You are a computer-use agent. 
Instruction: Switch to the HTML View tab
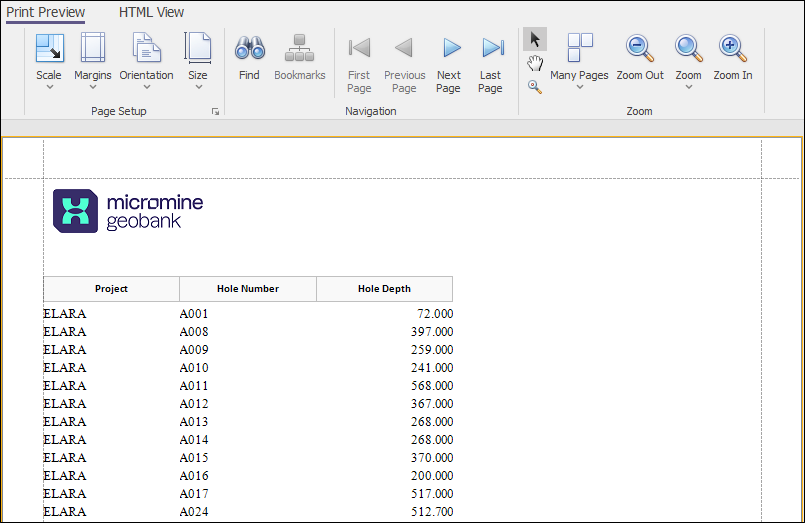(x=151, y=12)
